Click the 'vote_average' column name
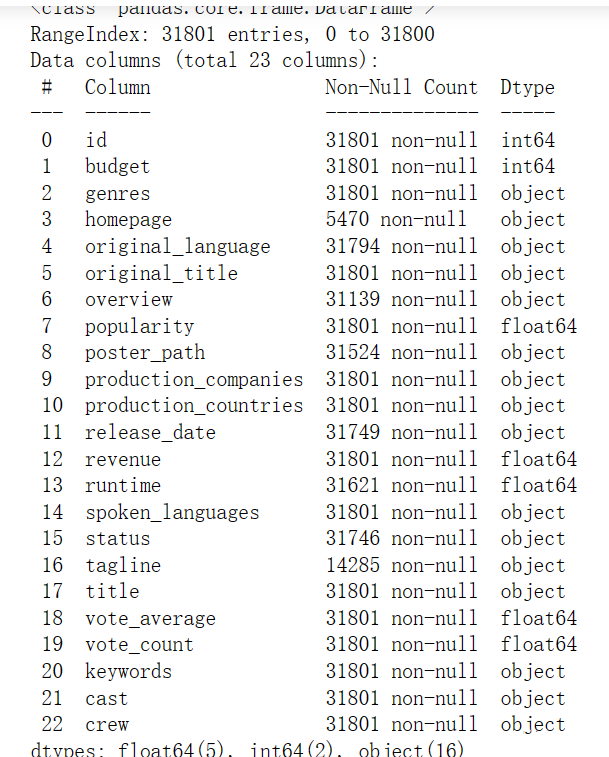The width and height of the screenshot is (609, 757). pyautogui.click(x=150, y=618)
